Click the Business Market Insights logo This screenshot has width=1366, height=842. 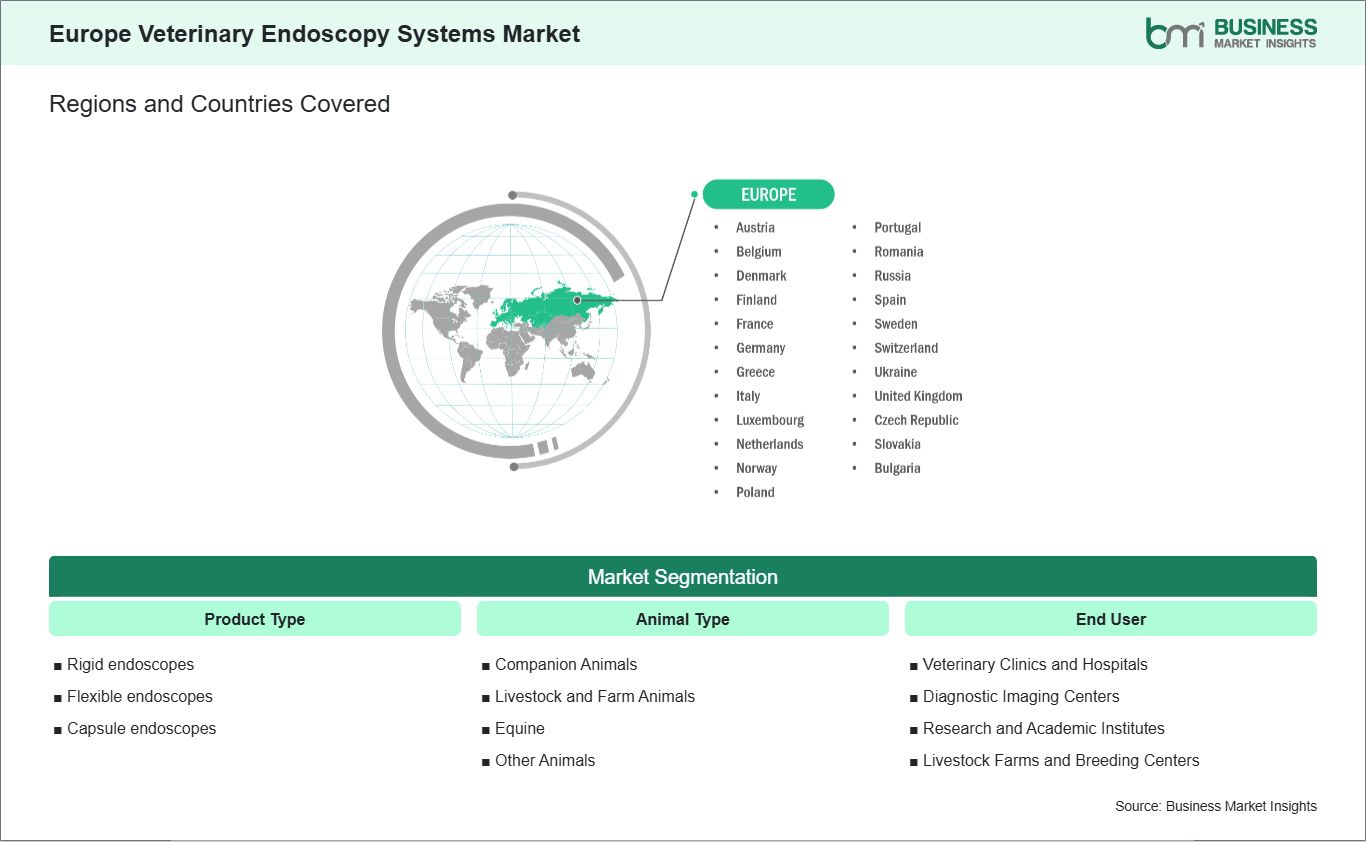click(1231, 33)
